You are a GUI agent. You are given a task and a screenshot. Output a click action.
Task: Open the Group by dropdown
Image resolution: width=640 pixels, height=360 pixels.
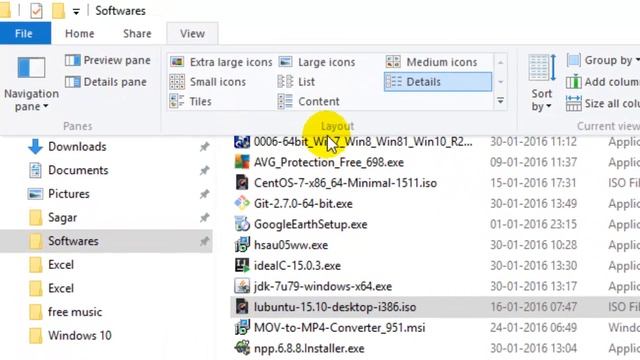point(603,60)
